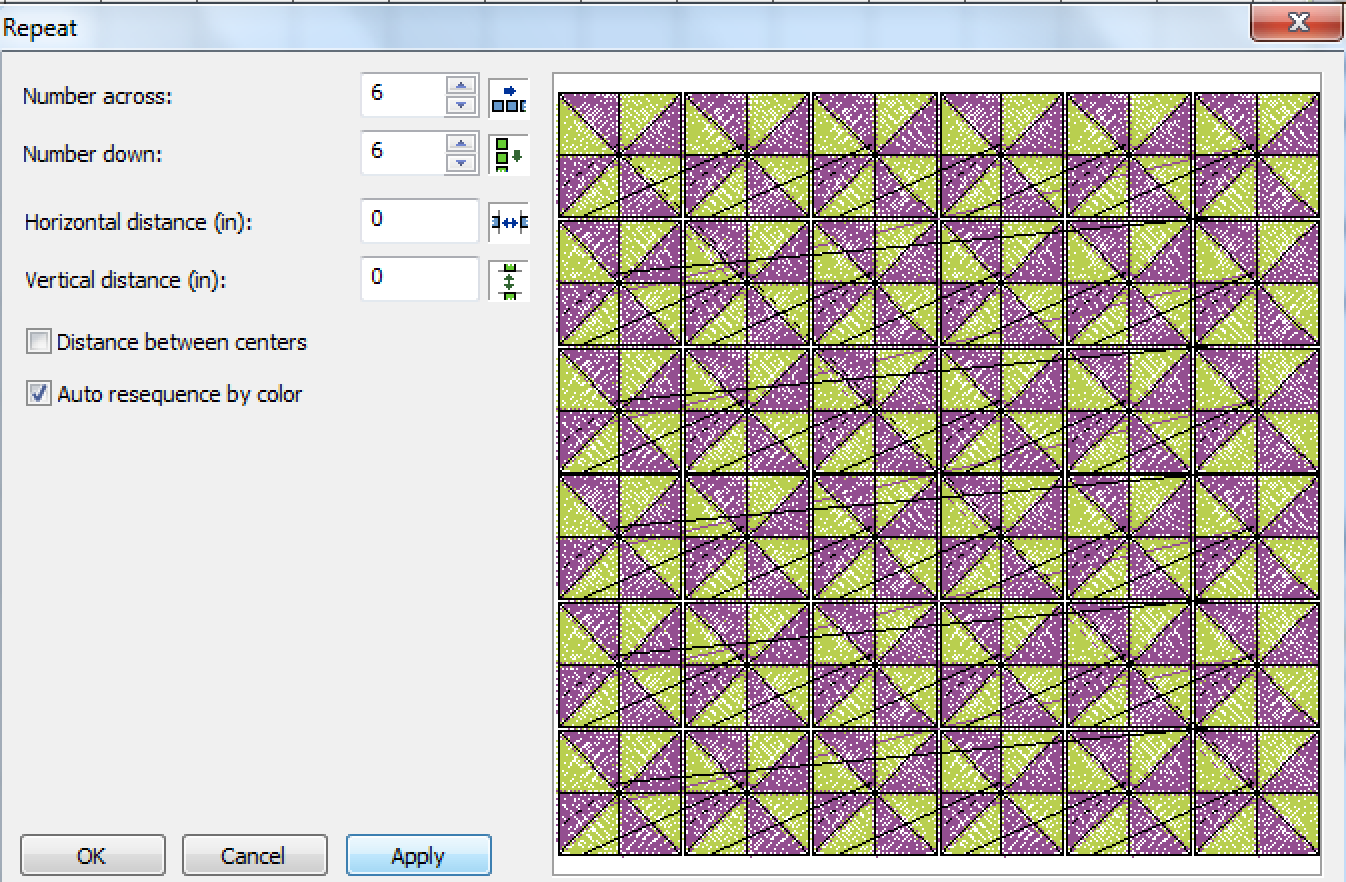1346x882 pixels.
Task: Close the Repeat dialog
Action: point(1297,23)
